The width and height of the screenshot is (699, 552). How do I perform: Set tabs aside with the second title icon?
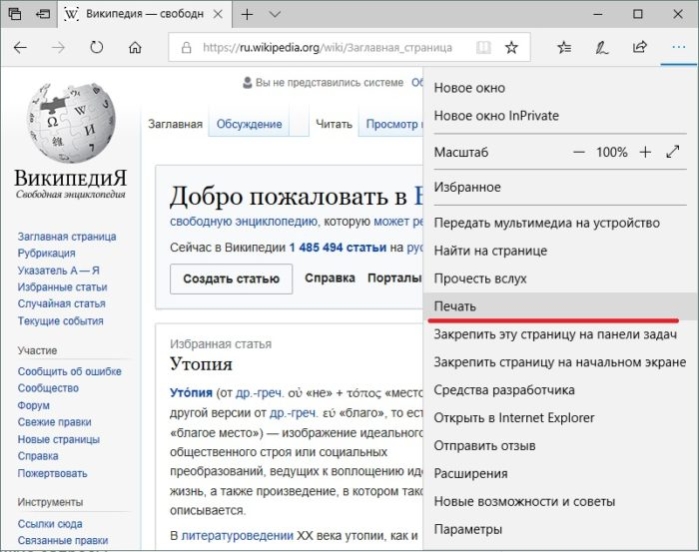43,14
